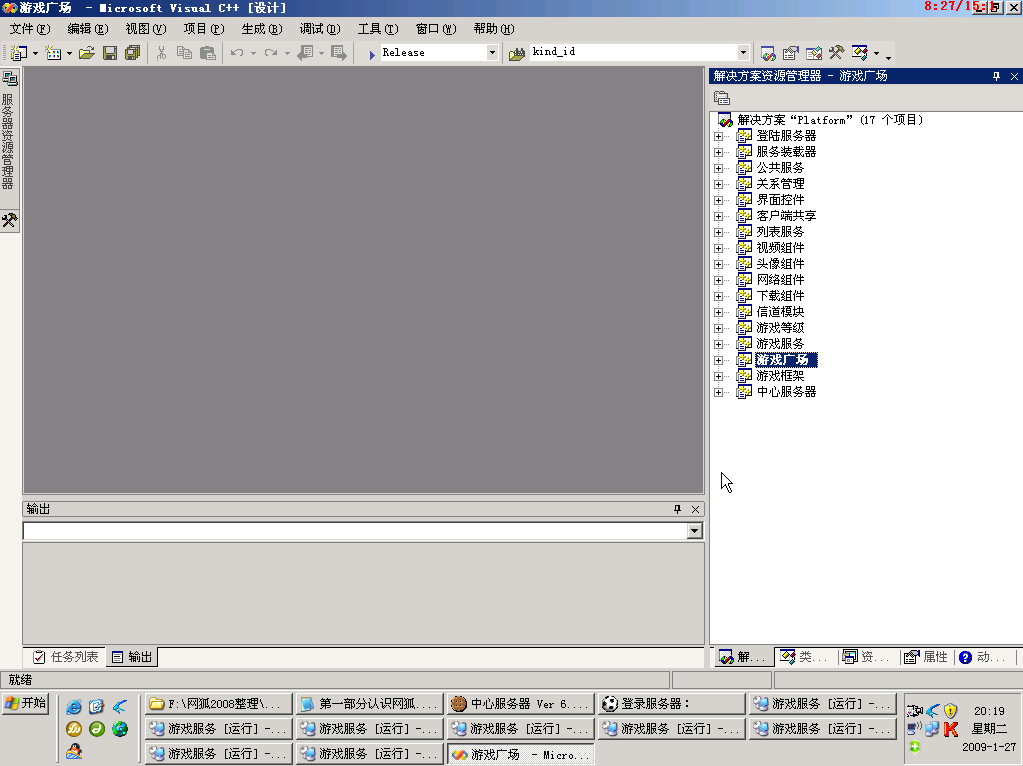Expand the 登陆服务器 project node
1023x766 pixels.
tap(718, 136)
